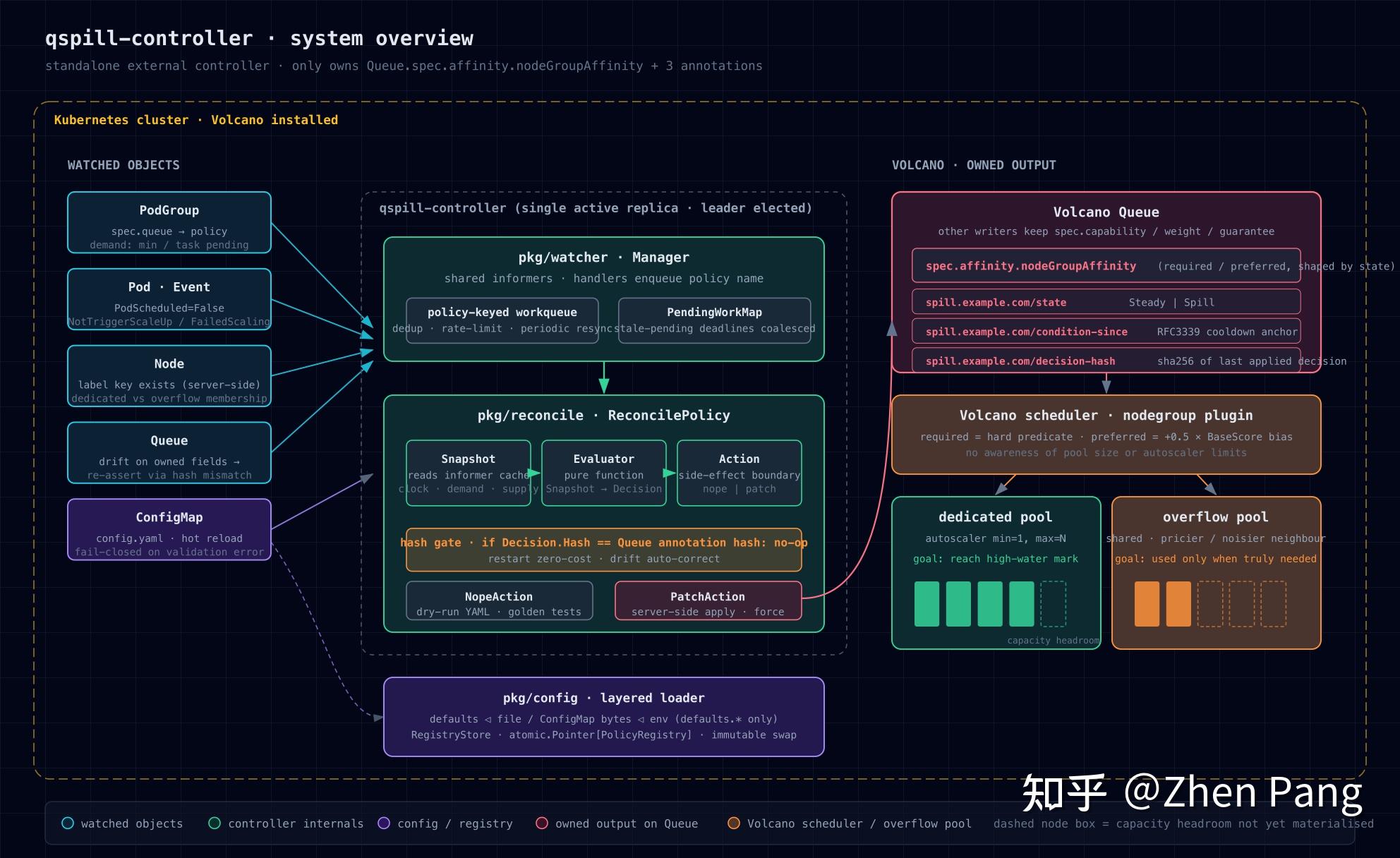Click the 'Volcano scheduler · nodegroup plugin' box
Screen dimensions: 1400x858
(1106, 435)
